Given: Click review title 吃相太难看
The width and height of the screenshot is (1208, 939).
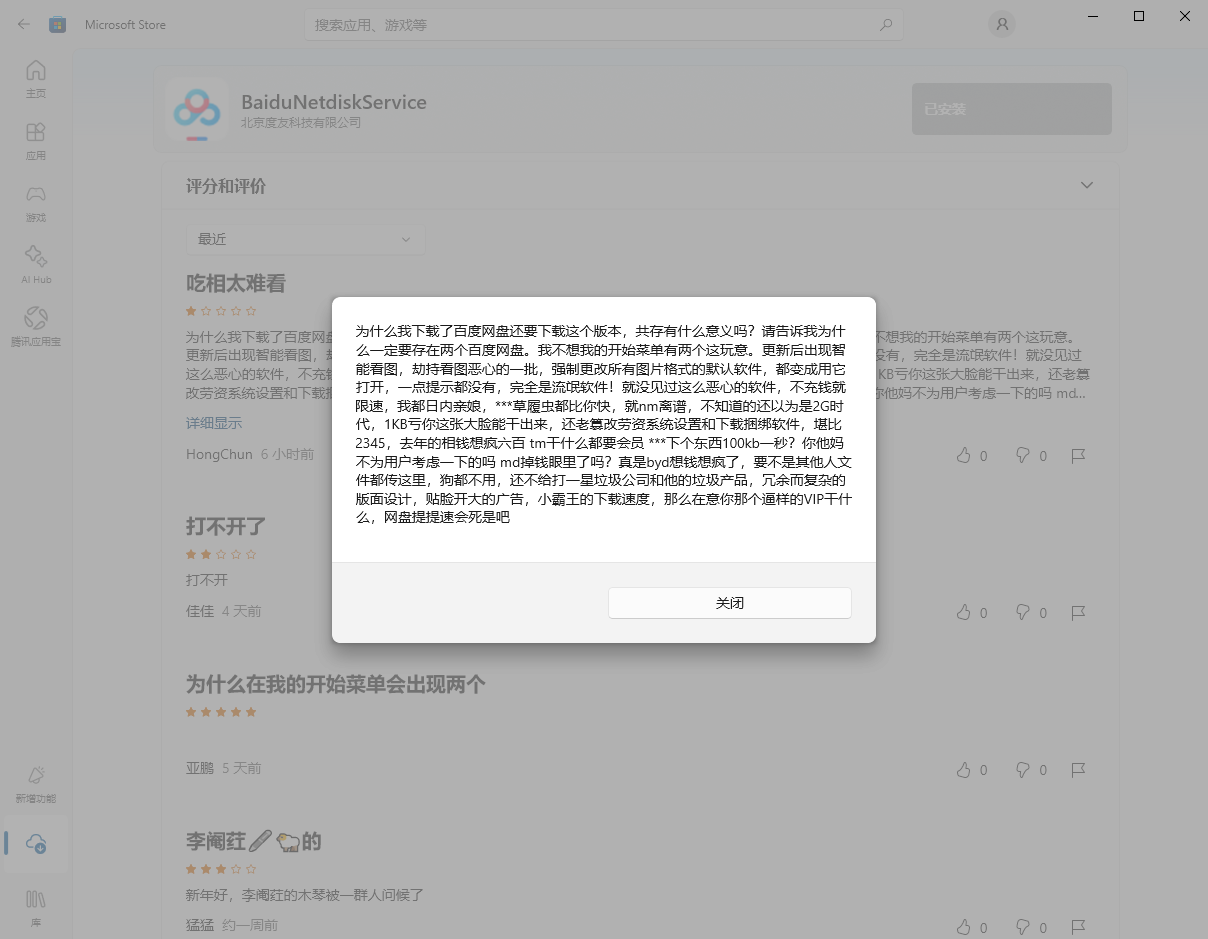Looking at the screenshot, I should 236,284.
